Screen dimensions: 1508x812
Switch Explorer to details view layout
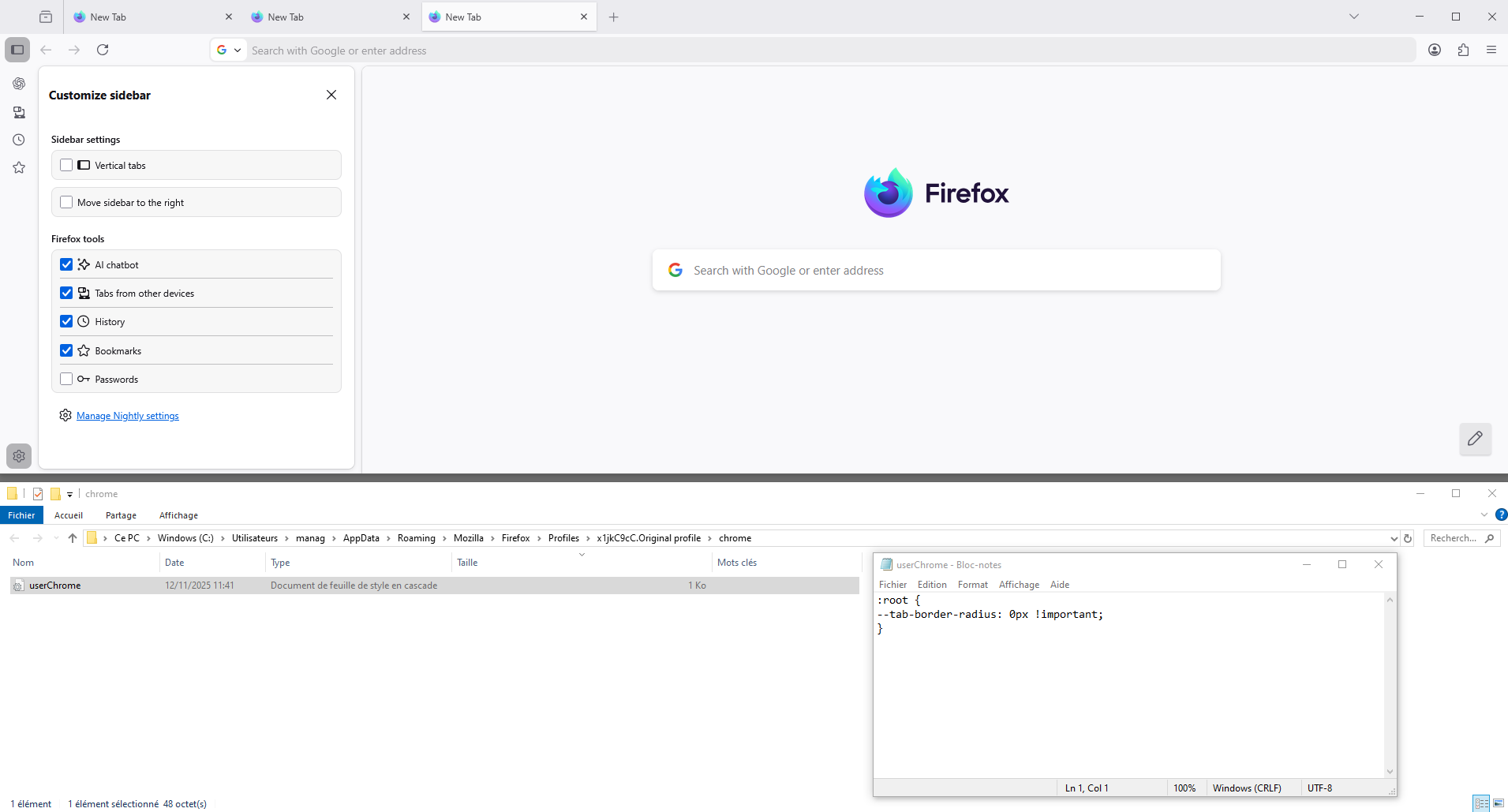click(x=1481, y=803)
